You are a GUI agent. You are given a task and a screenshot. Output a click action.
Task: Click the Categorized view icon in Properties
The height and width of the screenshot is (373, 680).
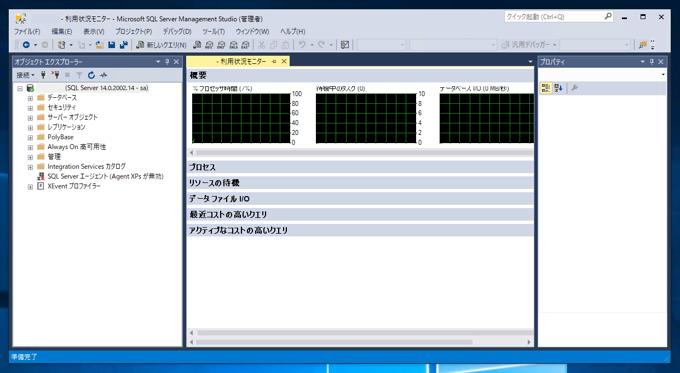click(x=546, y=88)
